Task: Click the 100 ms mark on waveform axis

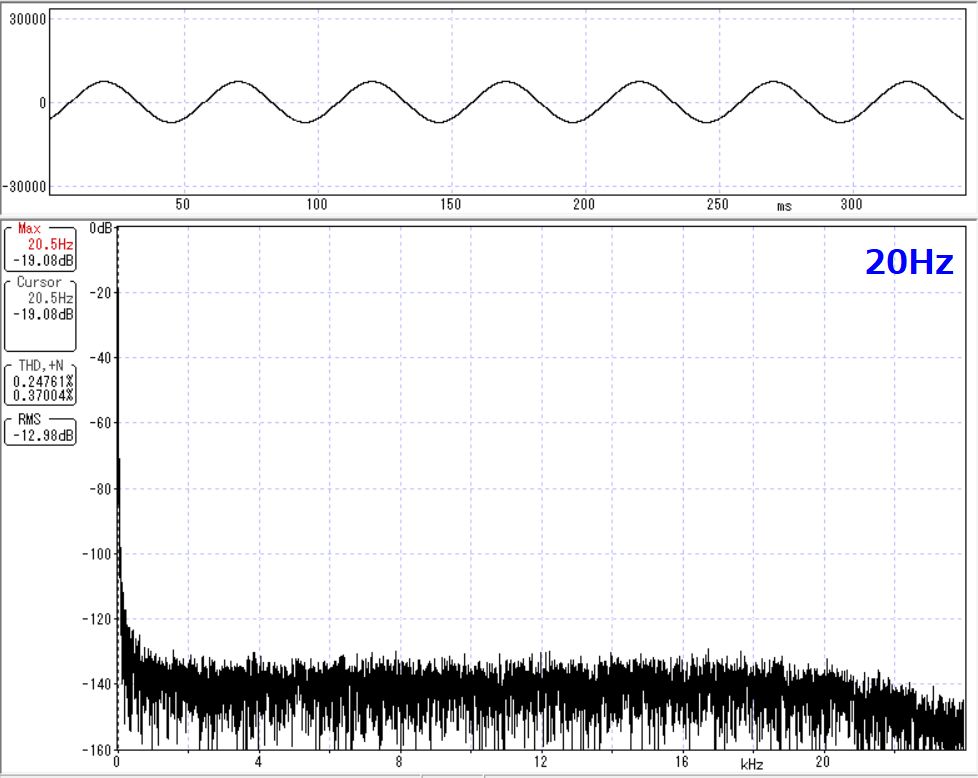Action: point(317,204)
